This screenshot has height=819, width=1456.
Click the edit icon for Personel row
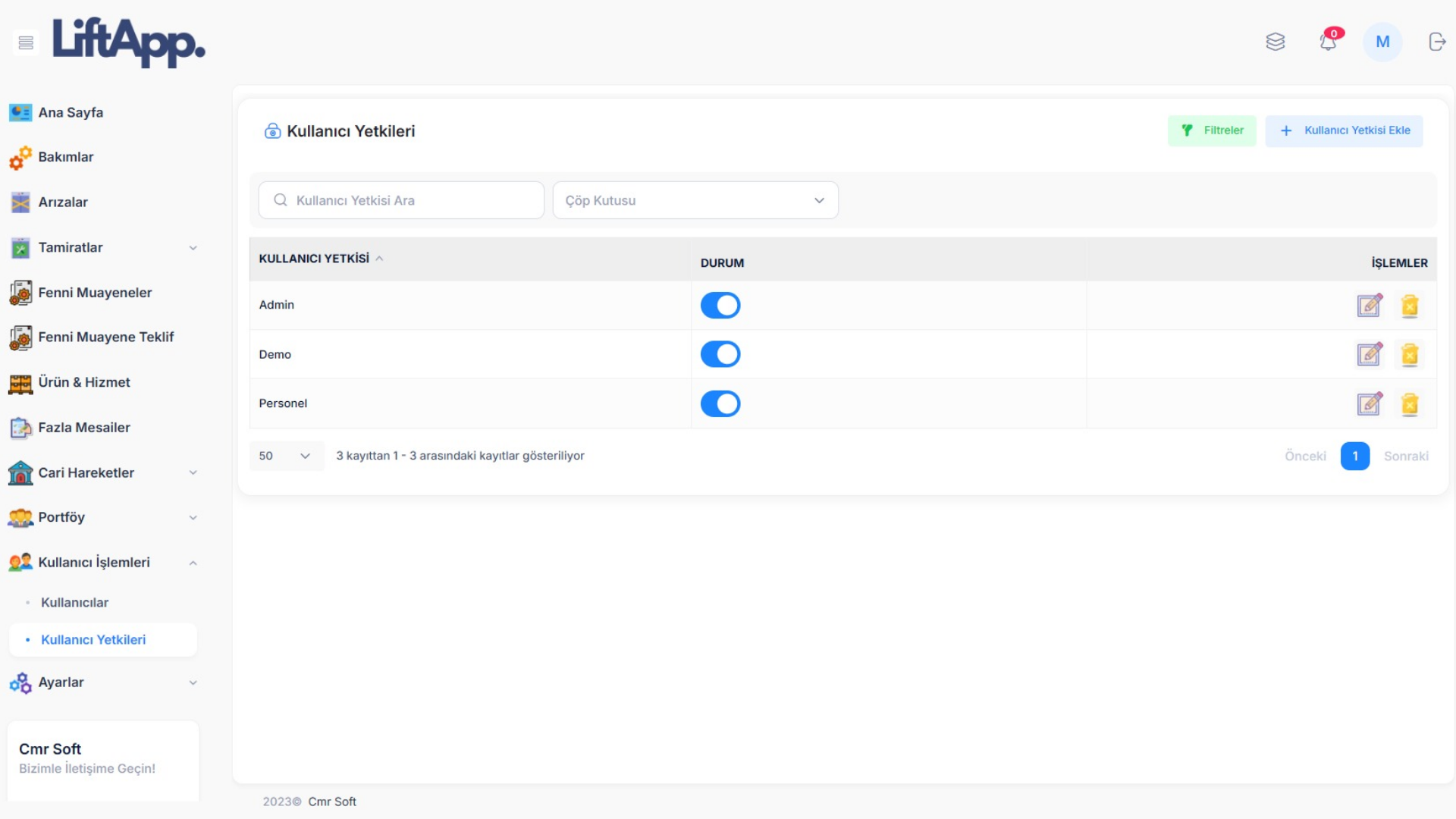[1369, 404]
